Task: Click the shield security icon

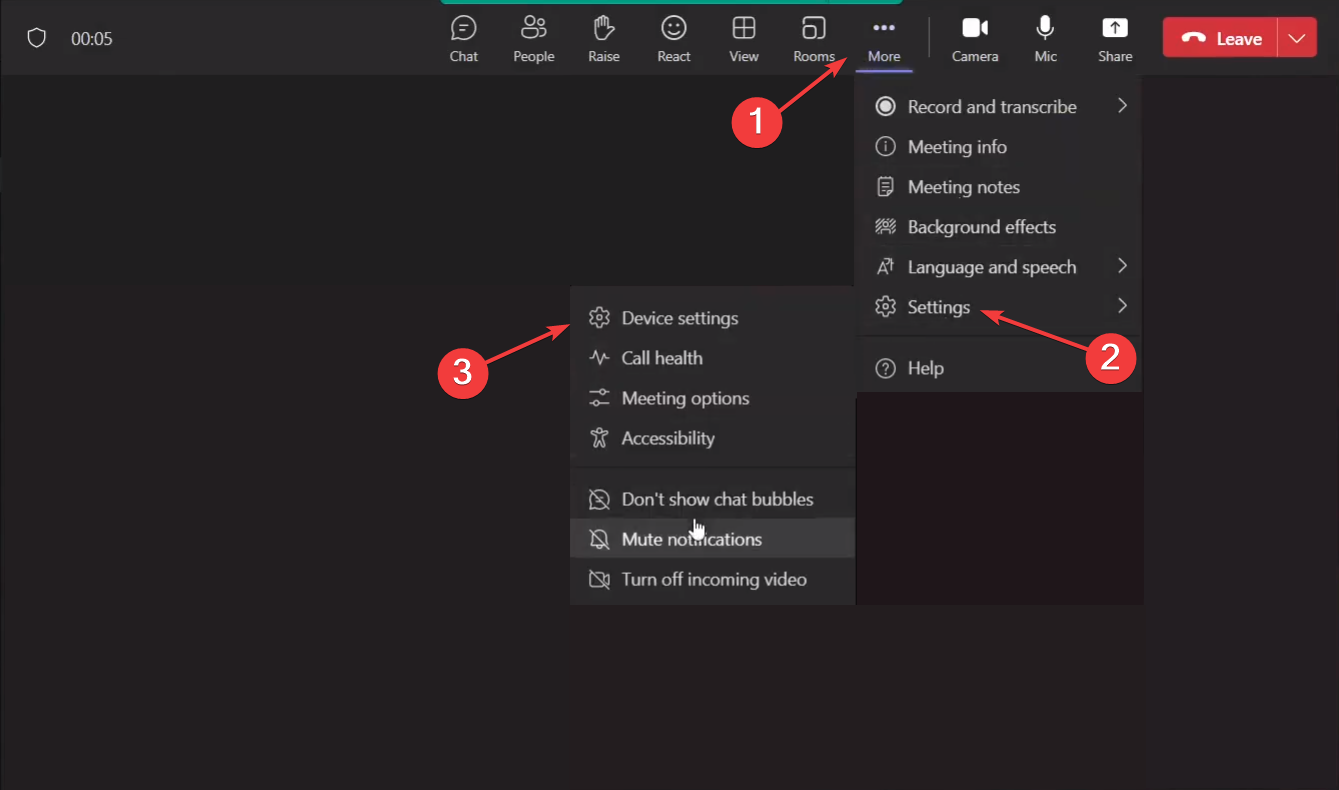Action: [x=37, y=39]
